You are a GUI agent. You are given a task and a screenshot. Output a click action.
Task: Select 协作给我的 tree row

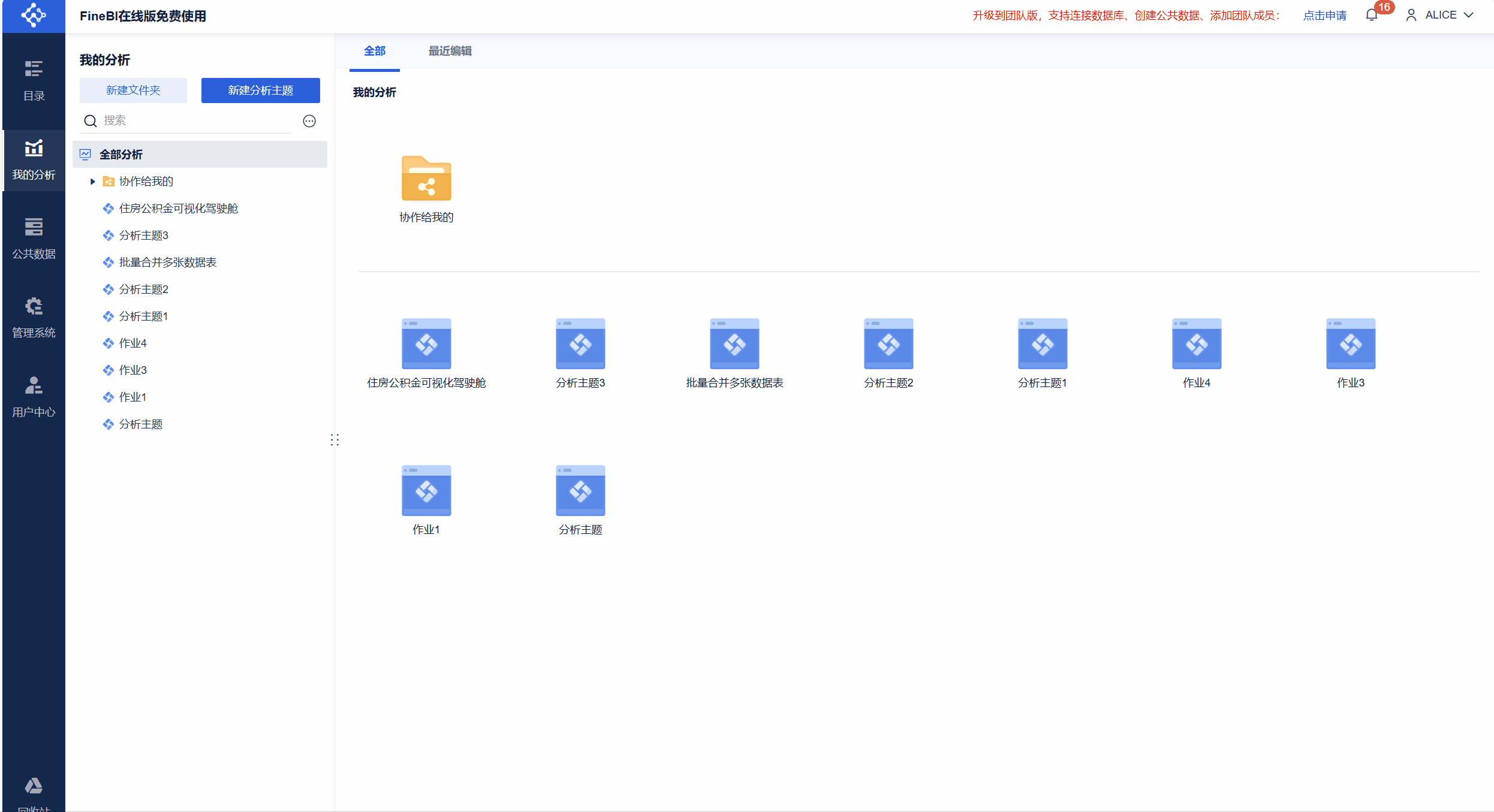coord(200,182)
